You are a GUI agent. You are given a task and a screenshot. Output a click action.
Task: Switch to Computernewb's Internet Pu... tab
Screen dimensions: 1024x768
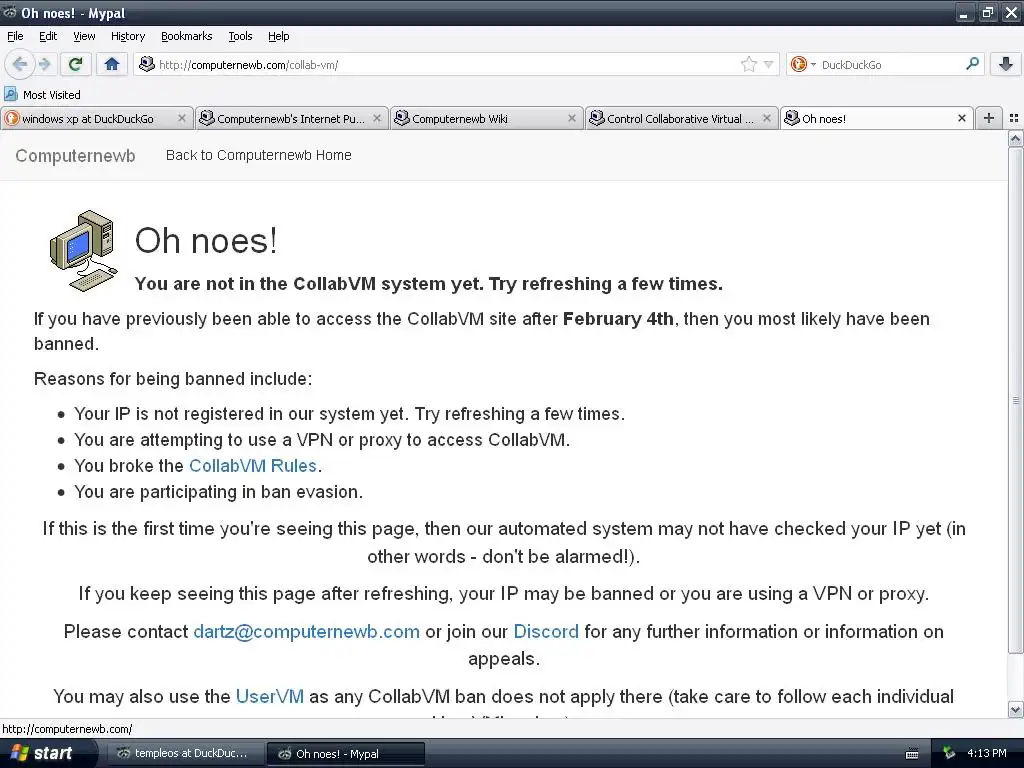pyautogui.click(x=291, y=119)
